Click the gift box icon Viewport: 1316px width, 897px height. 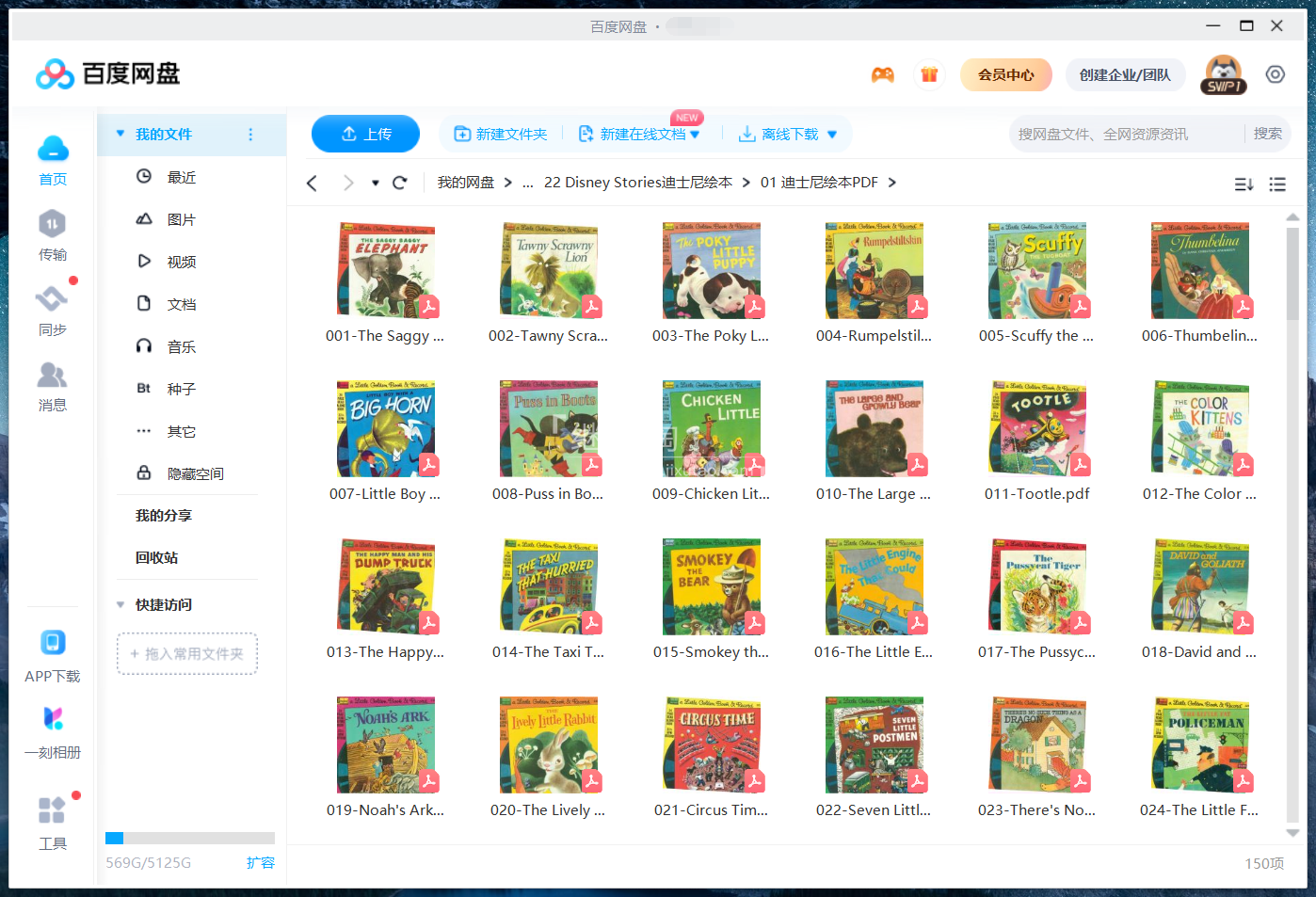click(929, 75)
